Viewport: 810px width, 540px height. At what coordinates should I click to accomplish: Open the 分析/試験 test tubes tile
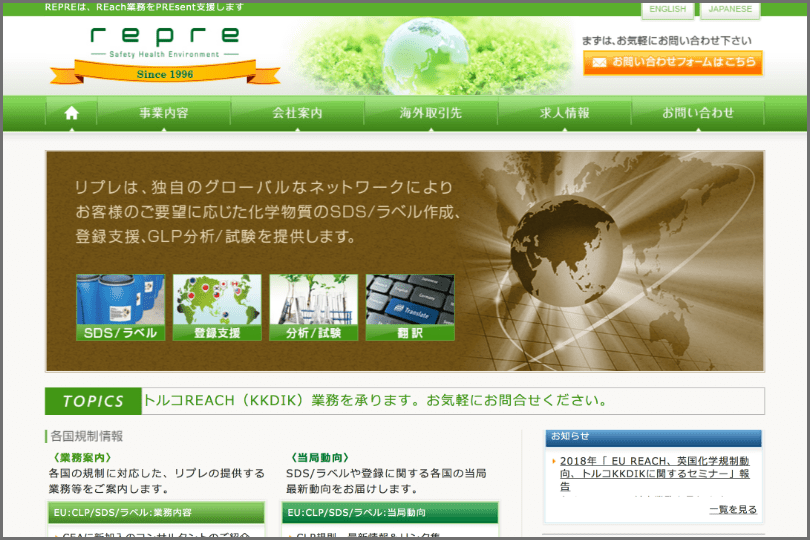click(313, 307)
